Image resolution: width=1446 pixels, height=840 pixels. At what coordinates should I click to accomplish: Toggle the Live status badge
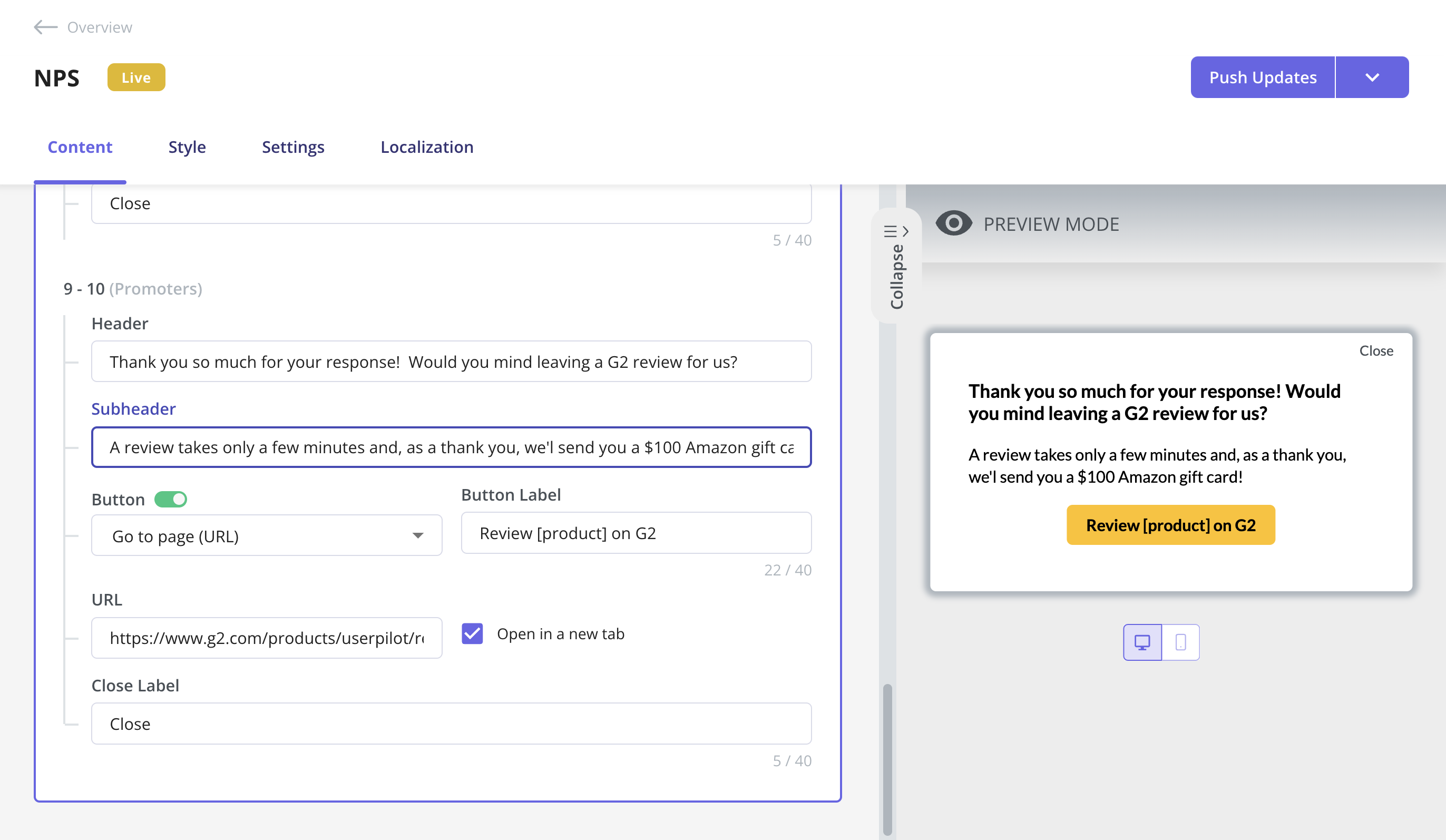coord(135,77)
